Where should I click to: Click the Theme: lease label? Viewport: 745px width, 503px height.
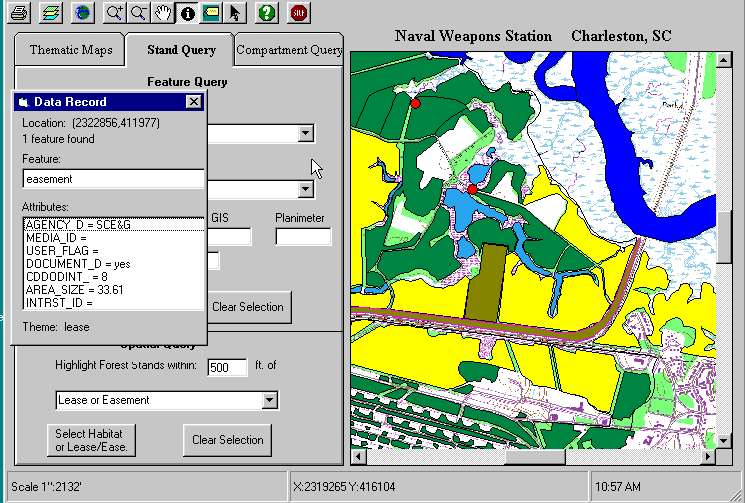[56, 327]
